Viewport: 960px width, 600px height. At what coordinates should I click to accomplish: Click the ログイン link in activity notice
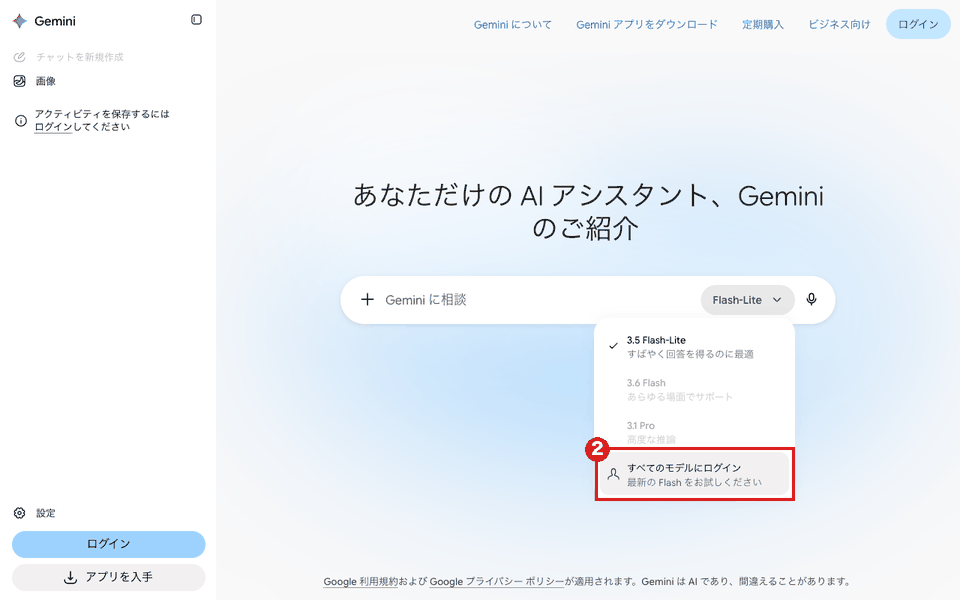53,127
